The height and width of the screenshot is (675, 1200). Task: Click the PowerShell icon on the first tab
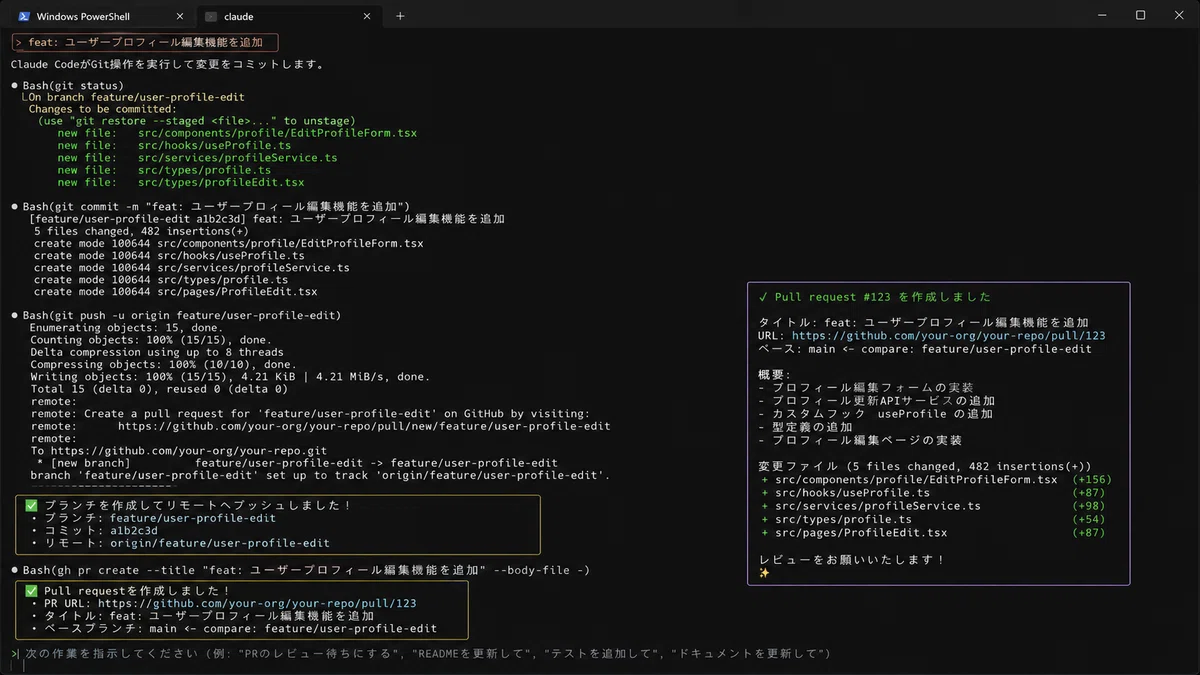22,16
